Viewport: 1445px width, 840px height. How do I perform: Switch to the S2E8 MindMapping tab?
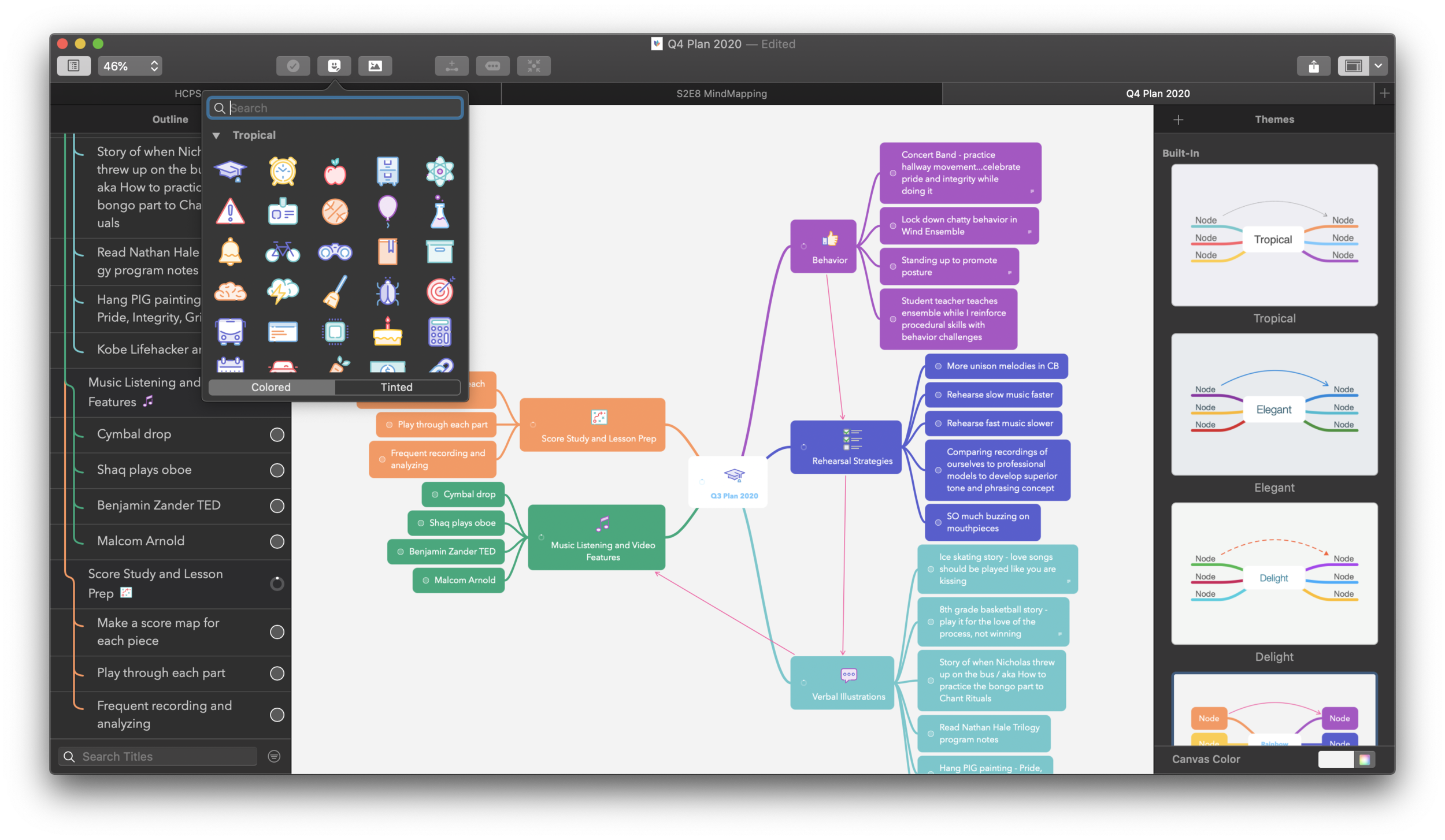[x=721, y=94]
